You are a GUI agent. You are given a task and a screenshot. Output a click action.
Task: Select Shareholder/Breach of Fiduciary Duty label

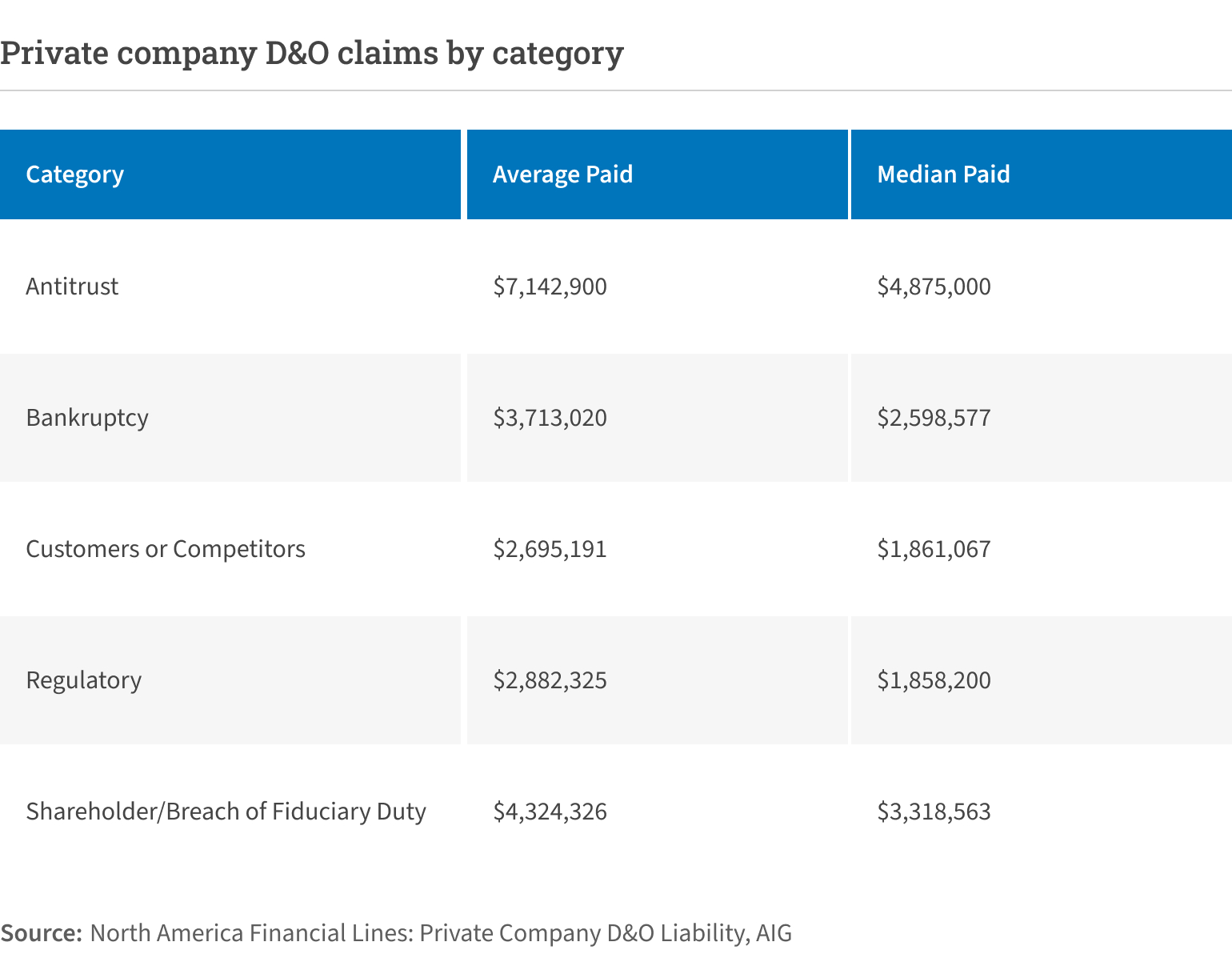(226, 812)
